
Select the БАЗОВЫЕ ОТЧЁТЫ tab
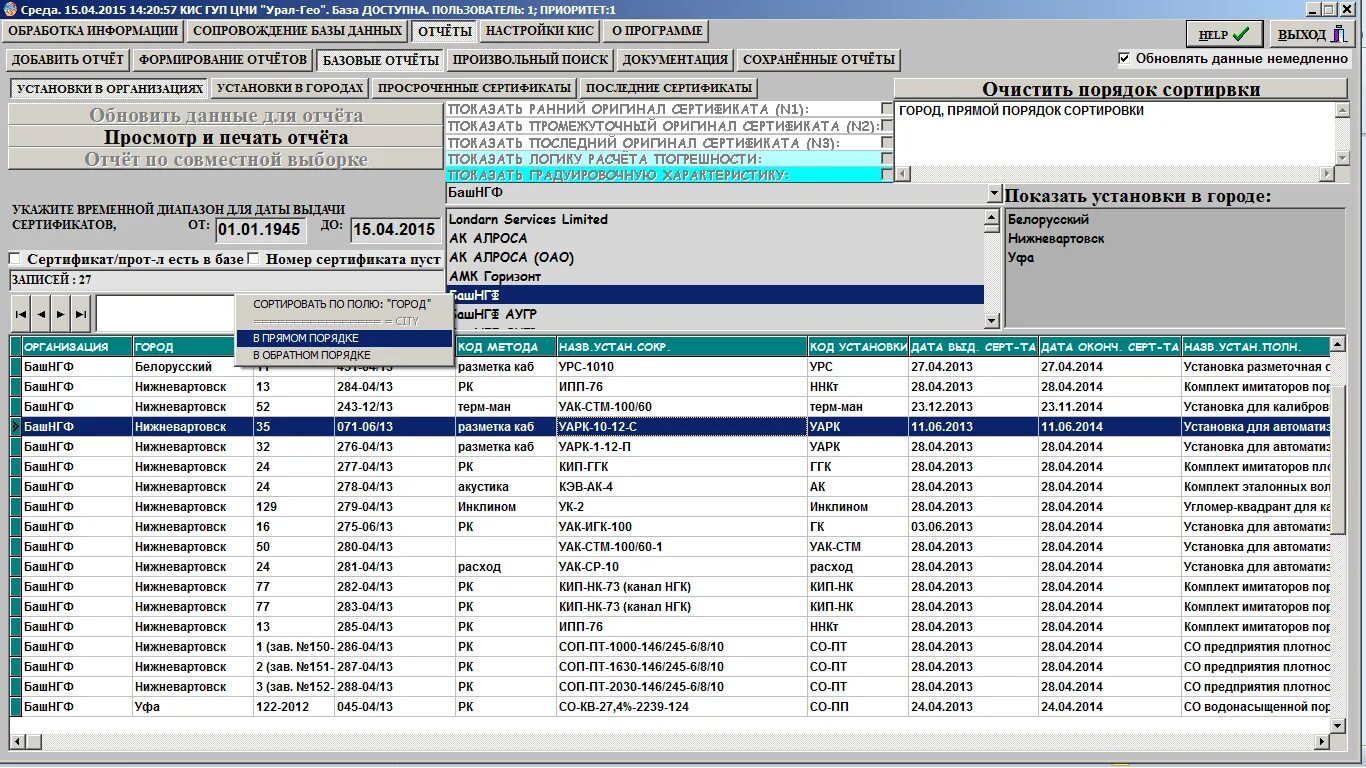[380, 60]
